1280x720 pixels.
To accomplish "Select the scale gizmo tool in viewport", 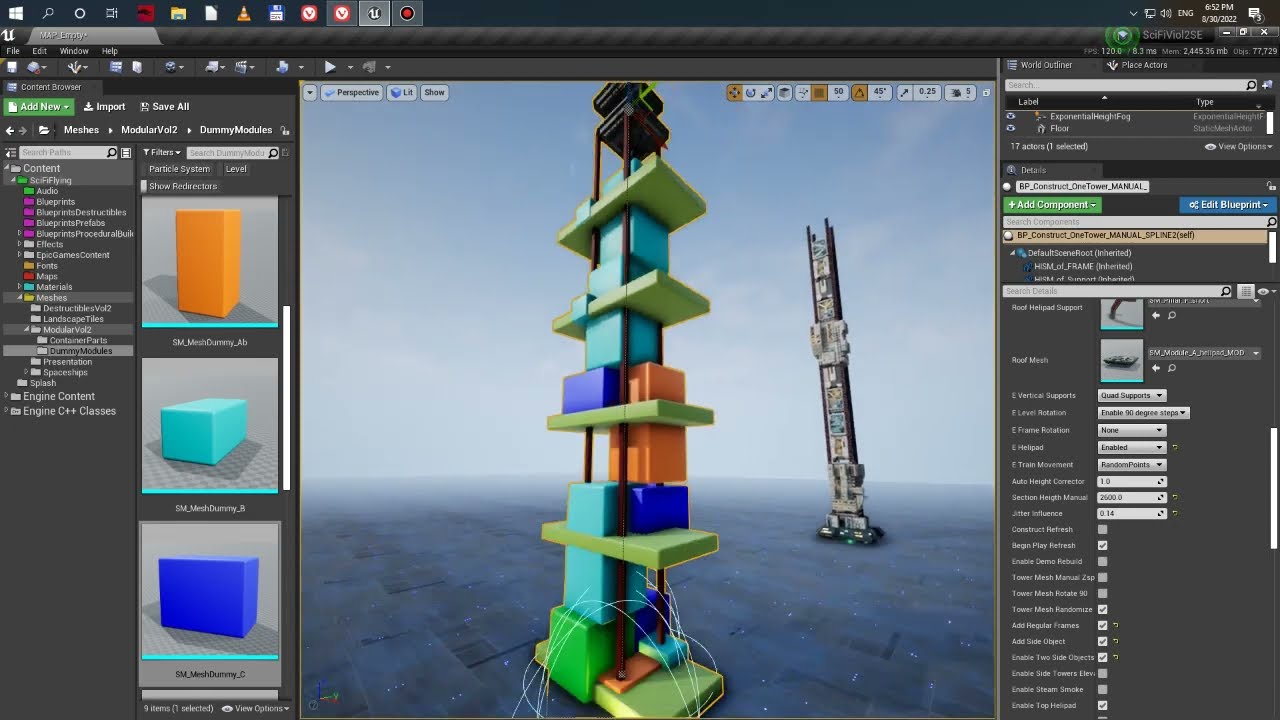I will (x=766, y=92).
